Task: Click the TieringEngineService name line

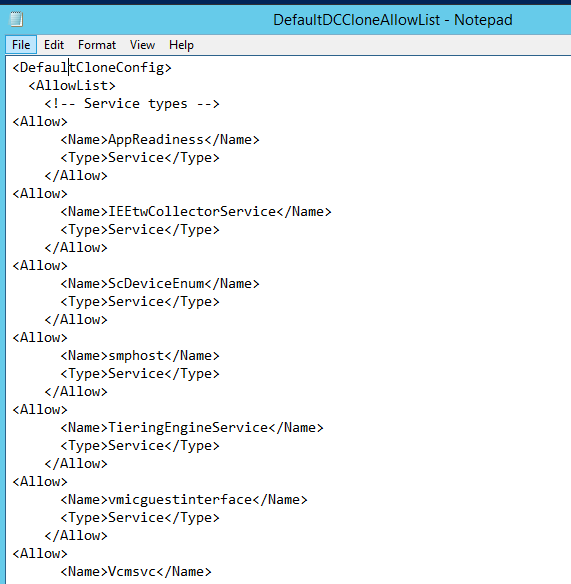Action: click(192, 428)
